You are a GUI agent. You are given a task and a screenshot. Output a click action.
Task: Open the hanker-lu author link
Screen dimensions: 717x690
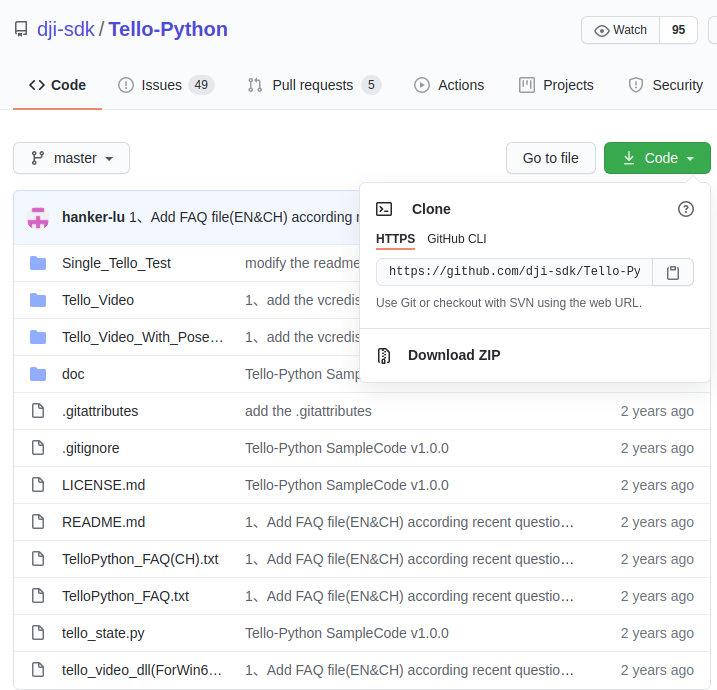coord(93,217)
